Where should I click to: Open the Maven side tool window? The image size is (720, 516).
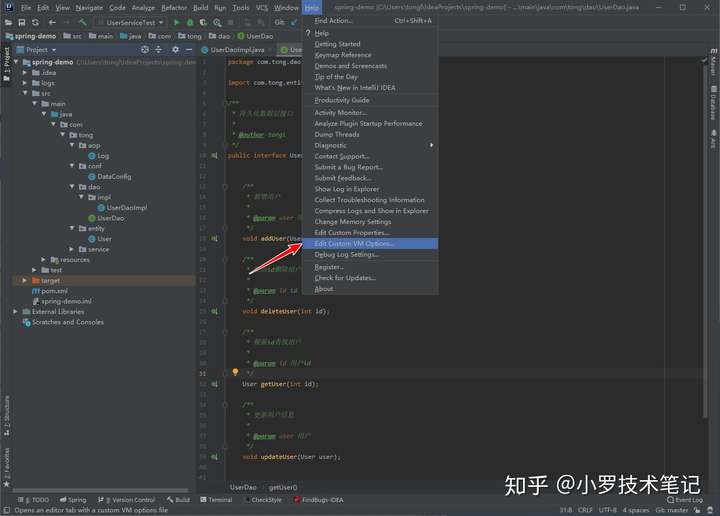(x=713, y=62)
